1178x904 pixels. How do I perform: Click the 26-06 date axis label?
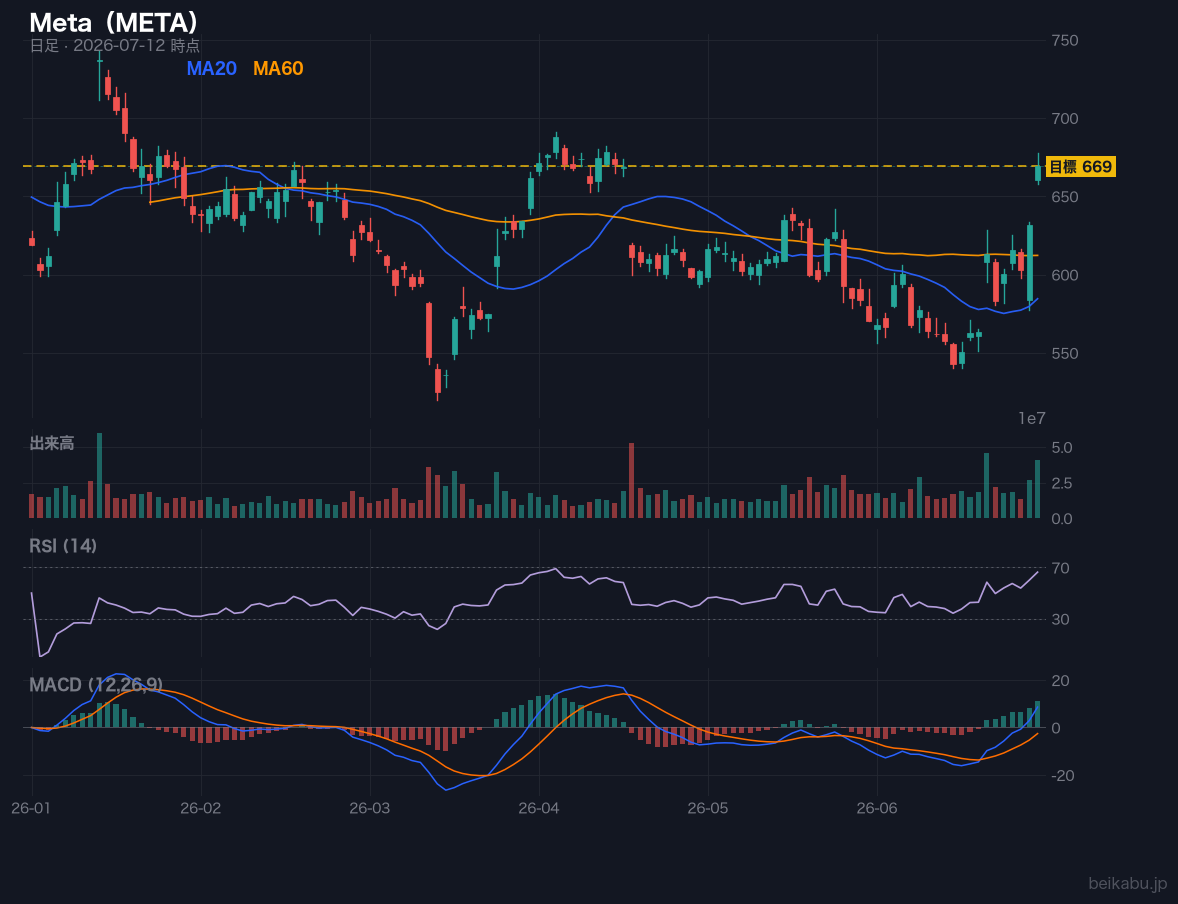tap(877, 809)
